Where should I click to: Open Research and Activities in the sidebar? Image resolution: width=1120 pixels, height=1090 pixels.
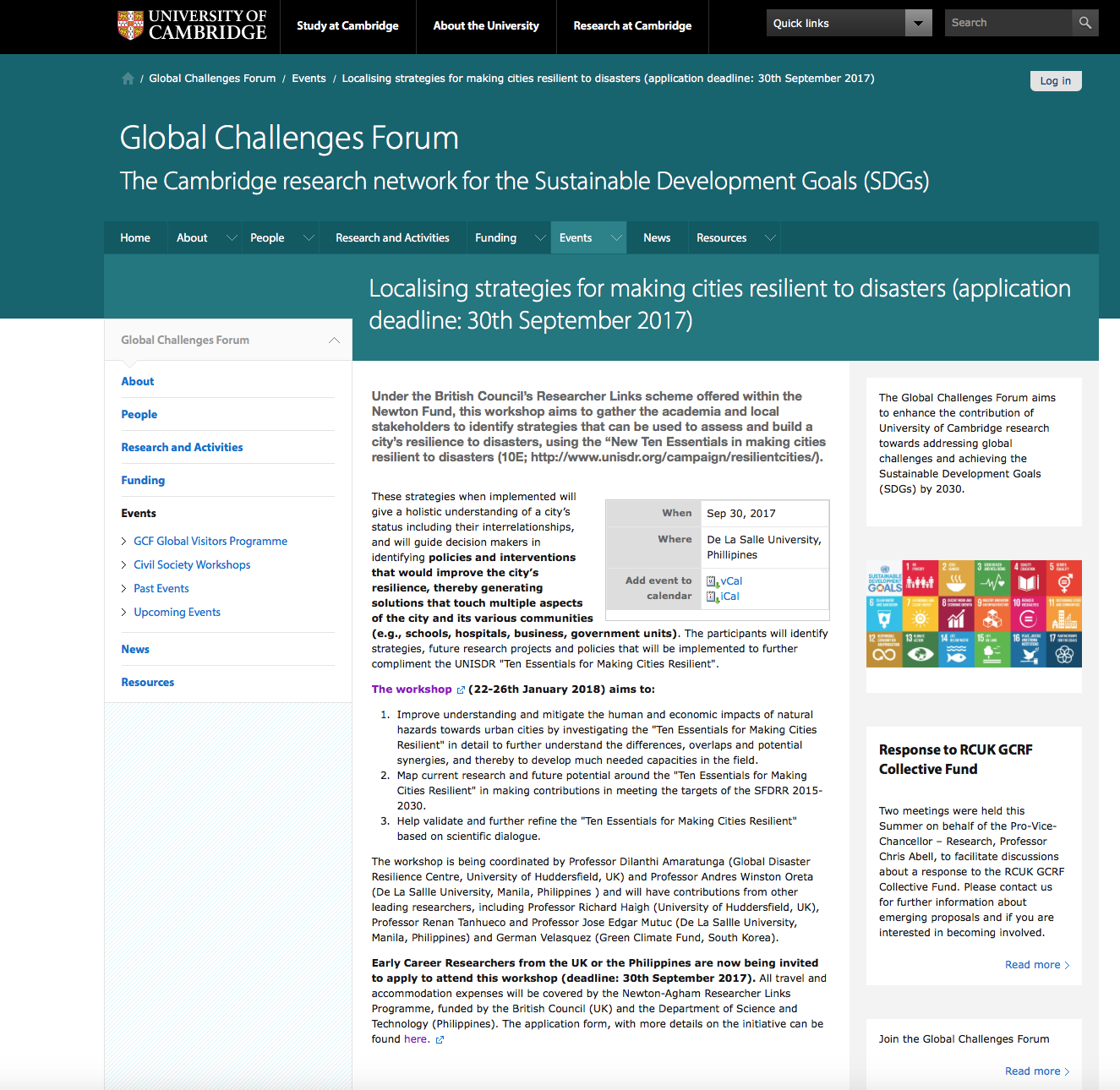click(x=182, y=448)
